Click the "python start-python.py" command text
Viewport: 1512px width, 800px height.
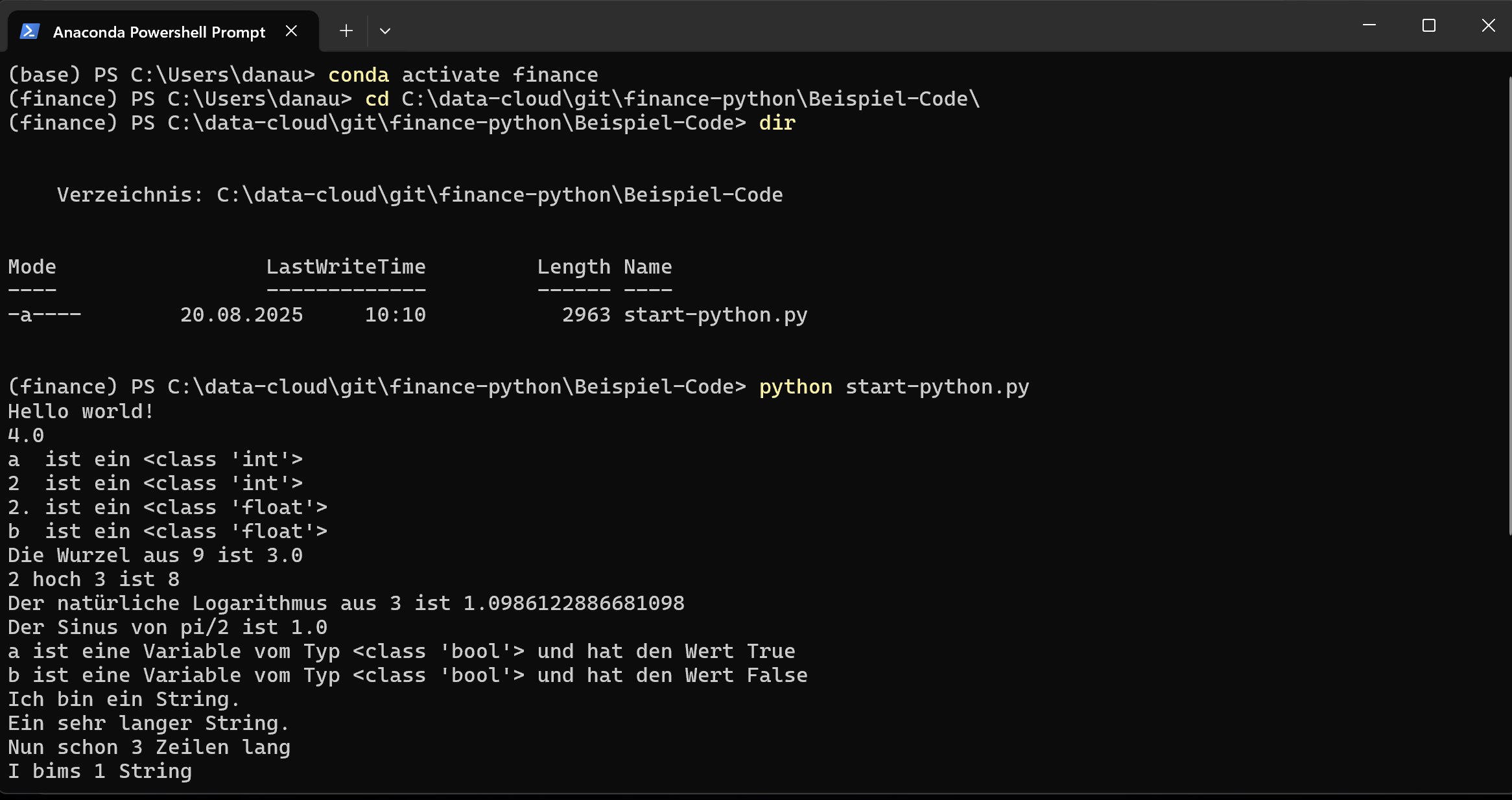click(x=893, y=387)
